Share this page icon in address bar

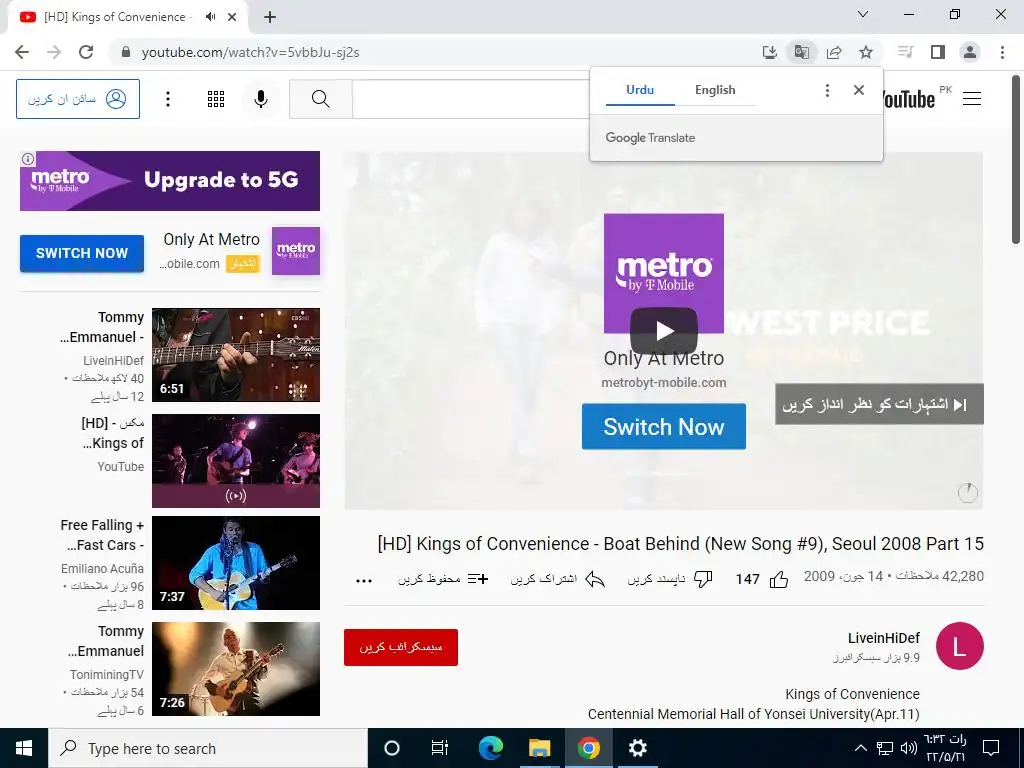pos(834,52)
